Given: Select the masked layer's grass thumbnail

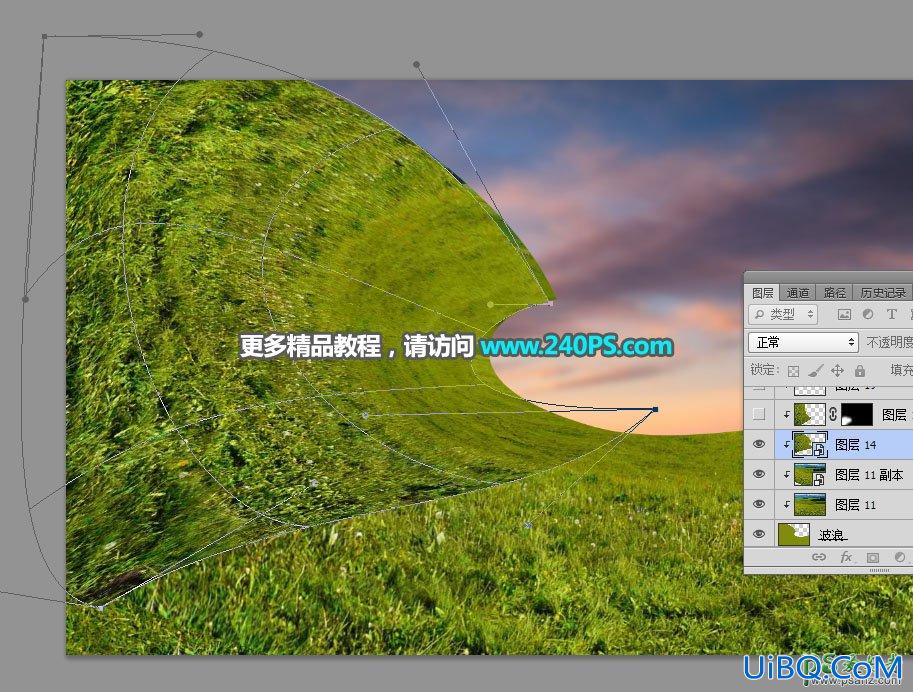Looking at the screenshot, I should pyautogui.click(x=810, y=414).
